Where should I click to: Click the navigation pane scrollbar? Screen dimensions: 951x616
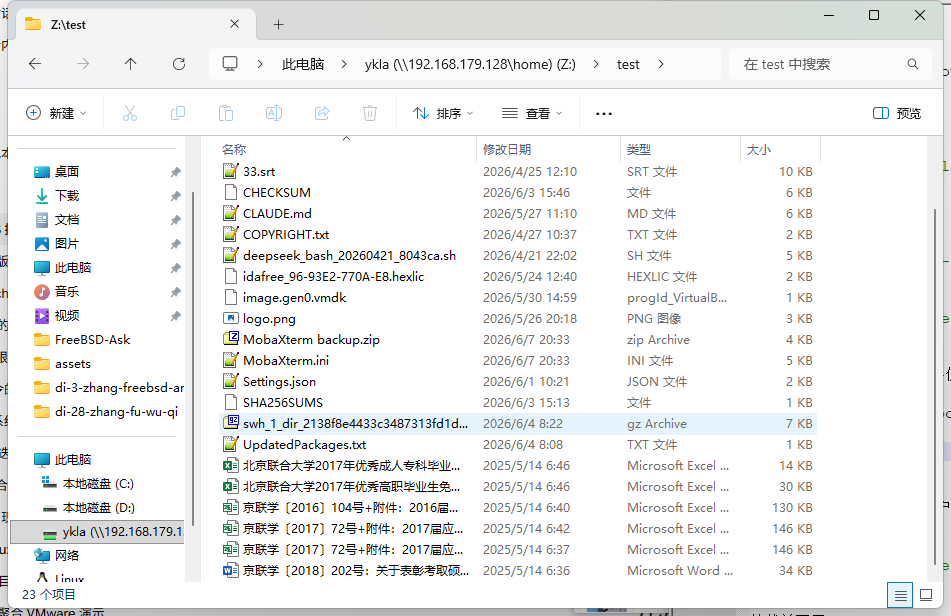193,358
